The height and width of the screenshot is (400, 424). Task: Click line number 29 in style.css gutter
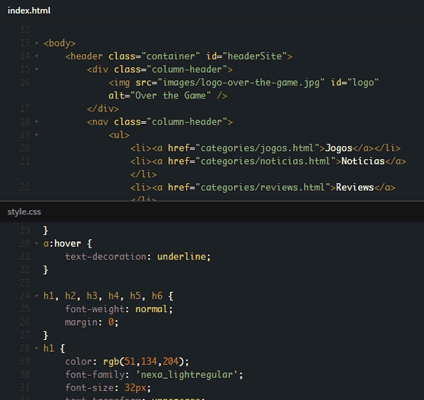coord(25,362)
